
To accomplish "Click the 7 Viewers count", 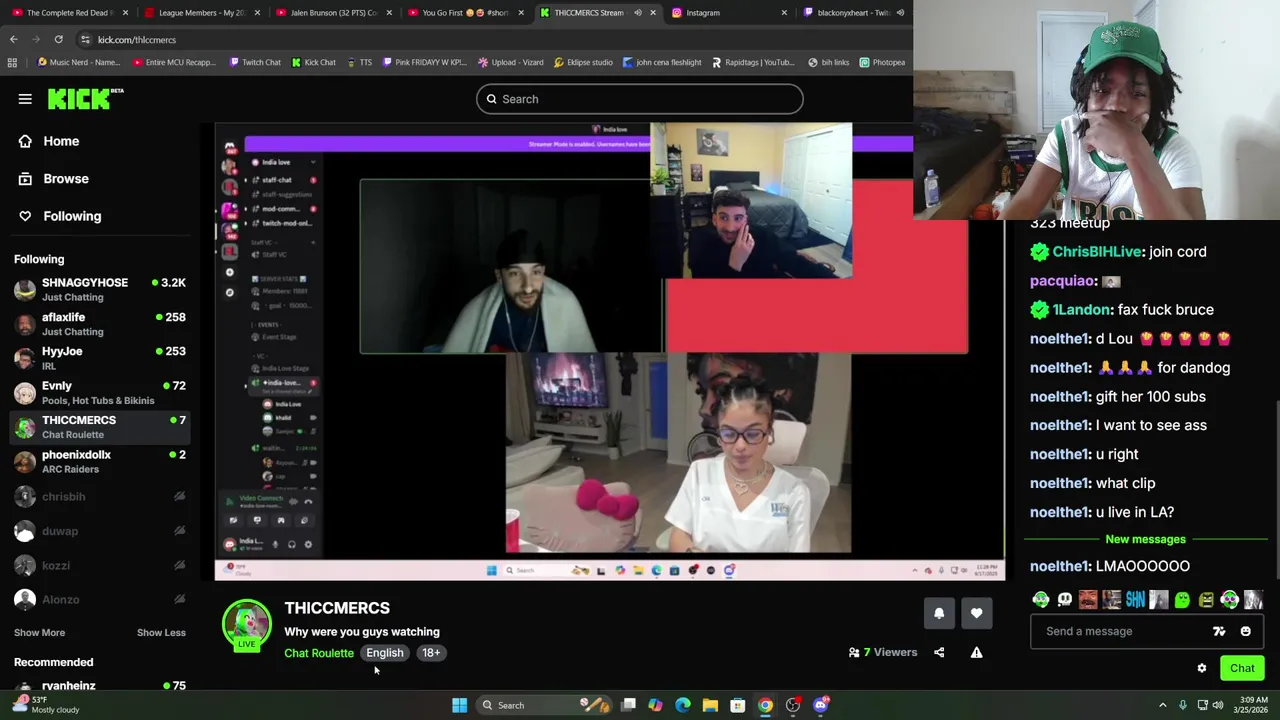I will pos(883,652).
